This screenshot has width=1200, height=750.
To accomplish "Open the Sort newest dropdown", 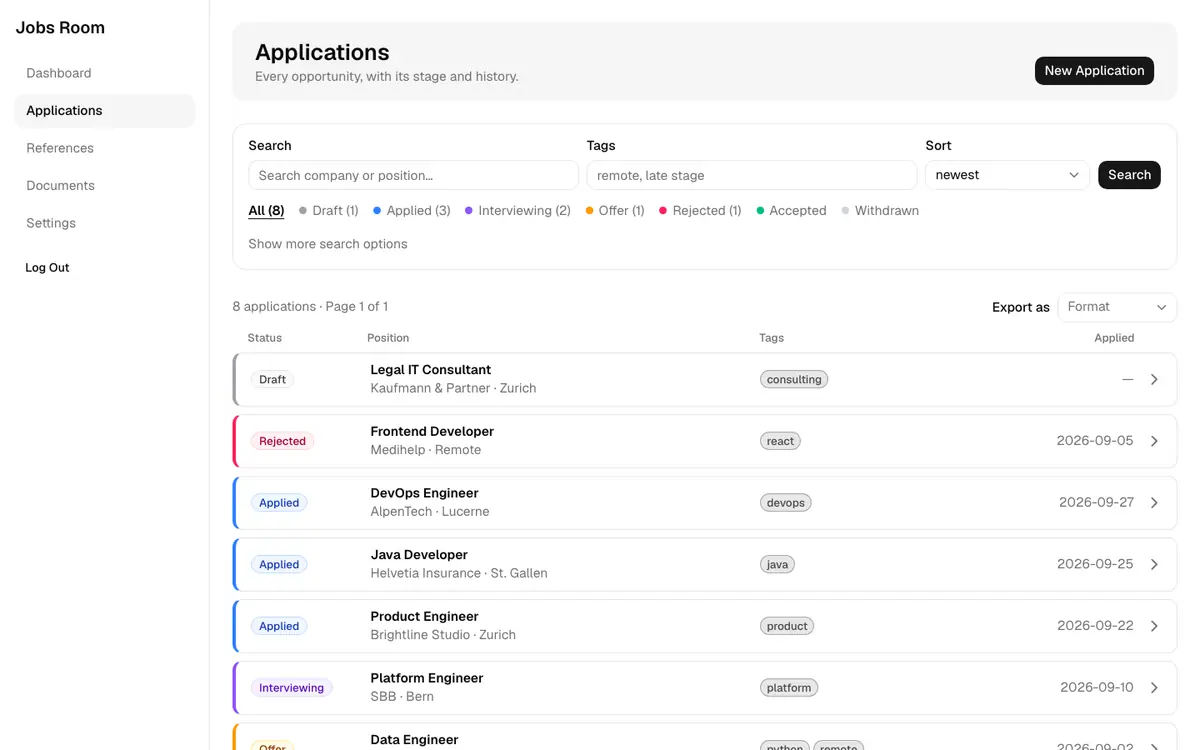I will [1007, 175].
